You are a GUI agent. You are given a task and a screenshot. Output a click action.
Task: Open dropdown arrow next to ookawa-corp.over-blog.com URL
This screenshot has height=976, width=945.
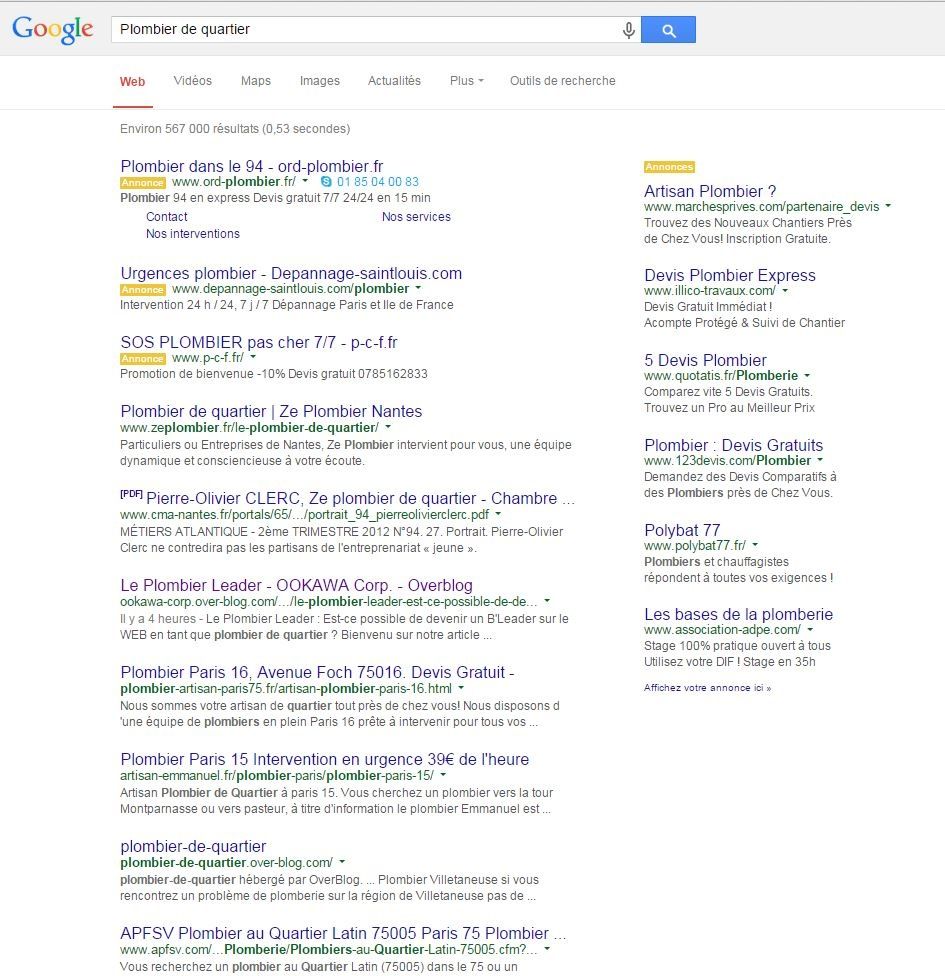(547, 601)
